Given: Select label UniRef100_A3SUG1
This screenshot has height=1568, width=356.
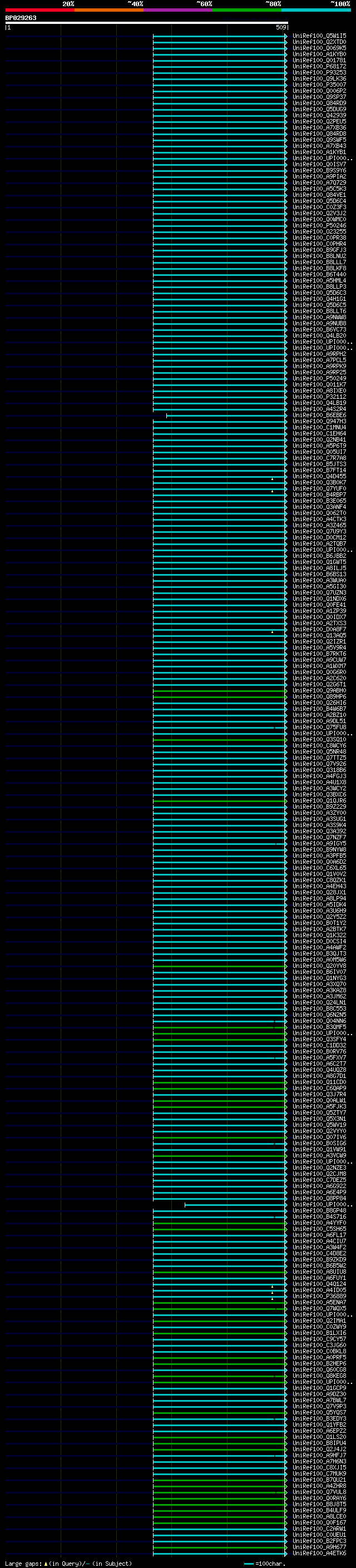Looking at the screenshot, I should pyautogui.click(x=319, y=819).
